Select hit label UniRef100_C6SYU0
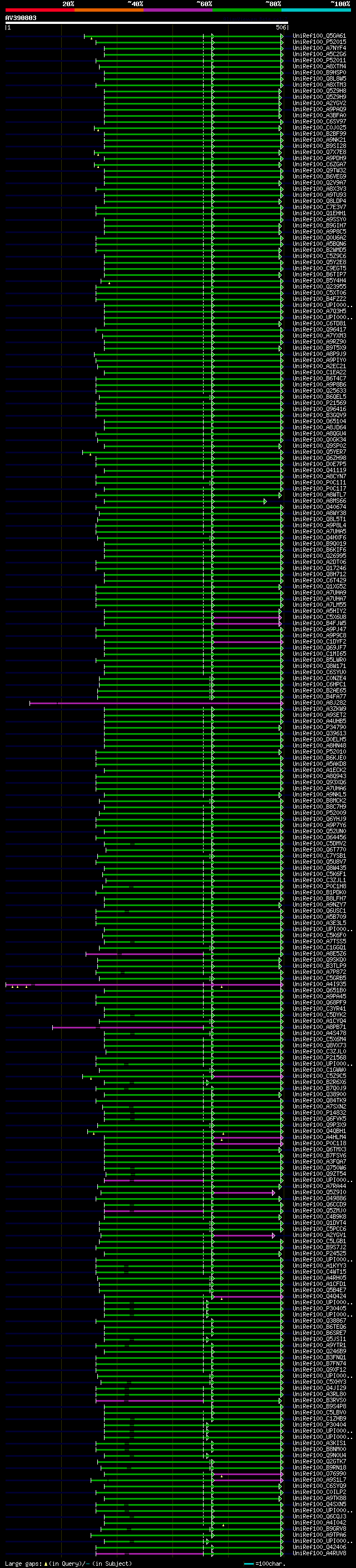This screenshot has width=356, height=1568. click(319, 672)
